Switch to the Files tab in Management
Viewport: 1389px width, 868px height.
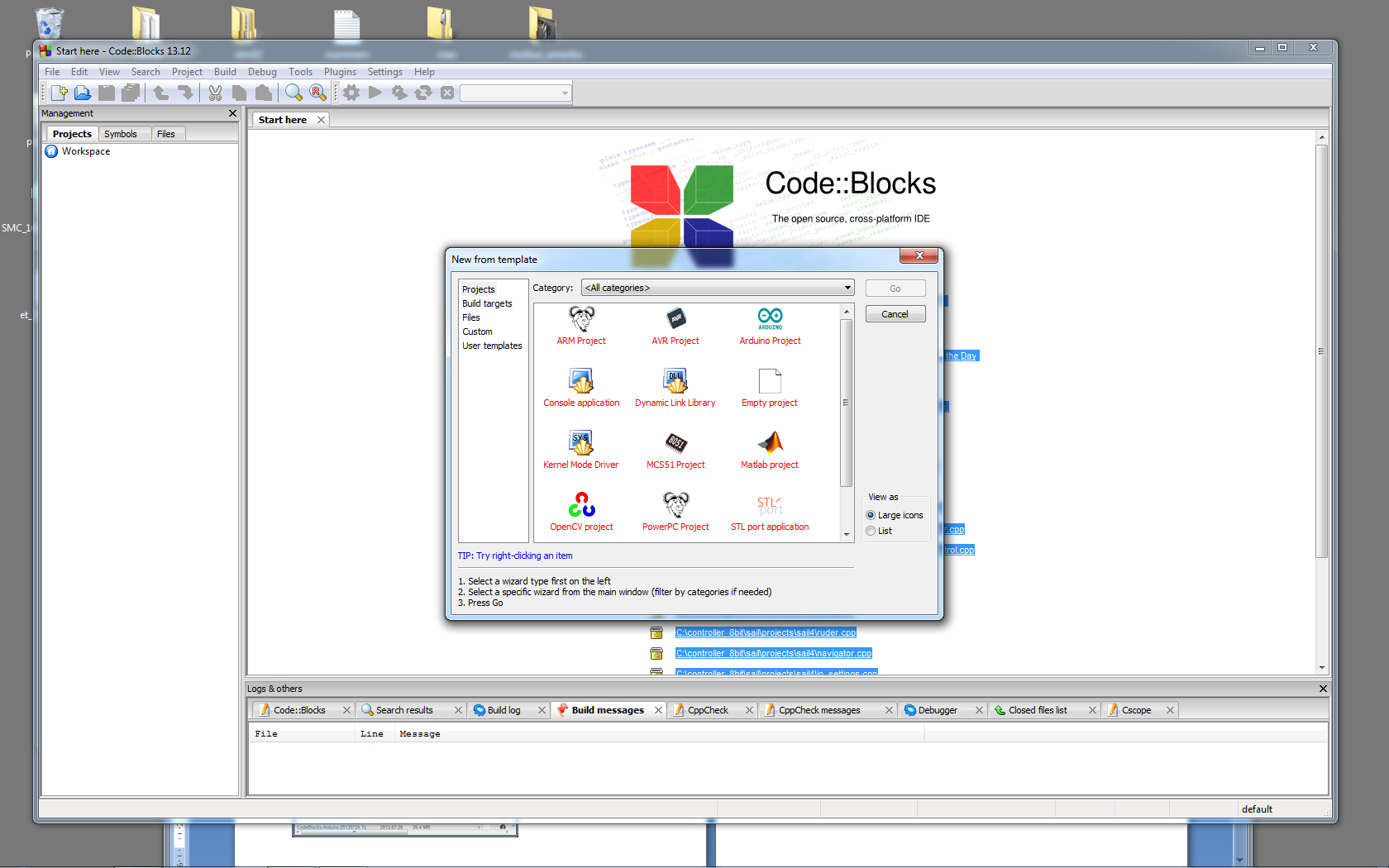pyautogui.click(x=166, y=134)
